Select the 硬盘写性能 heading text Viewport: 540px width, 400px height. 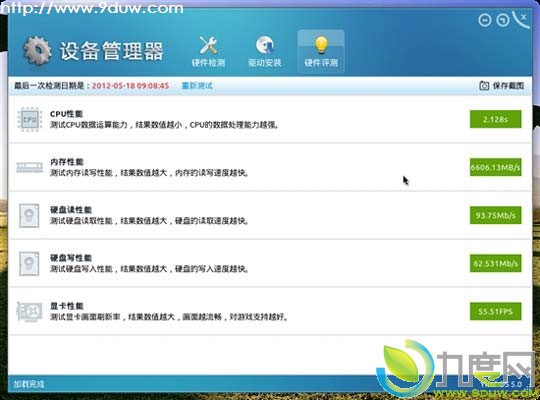(71, 258)
